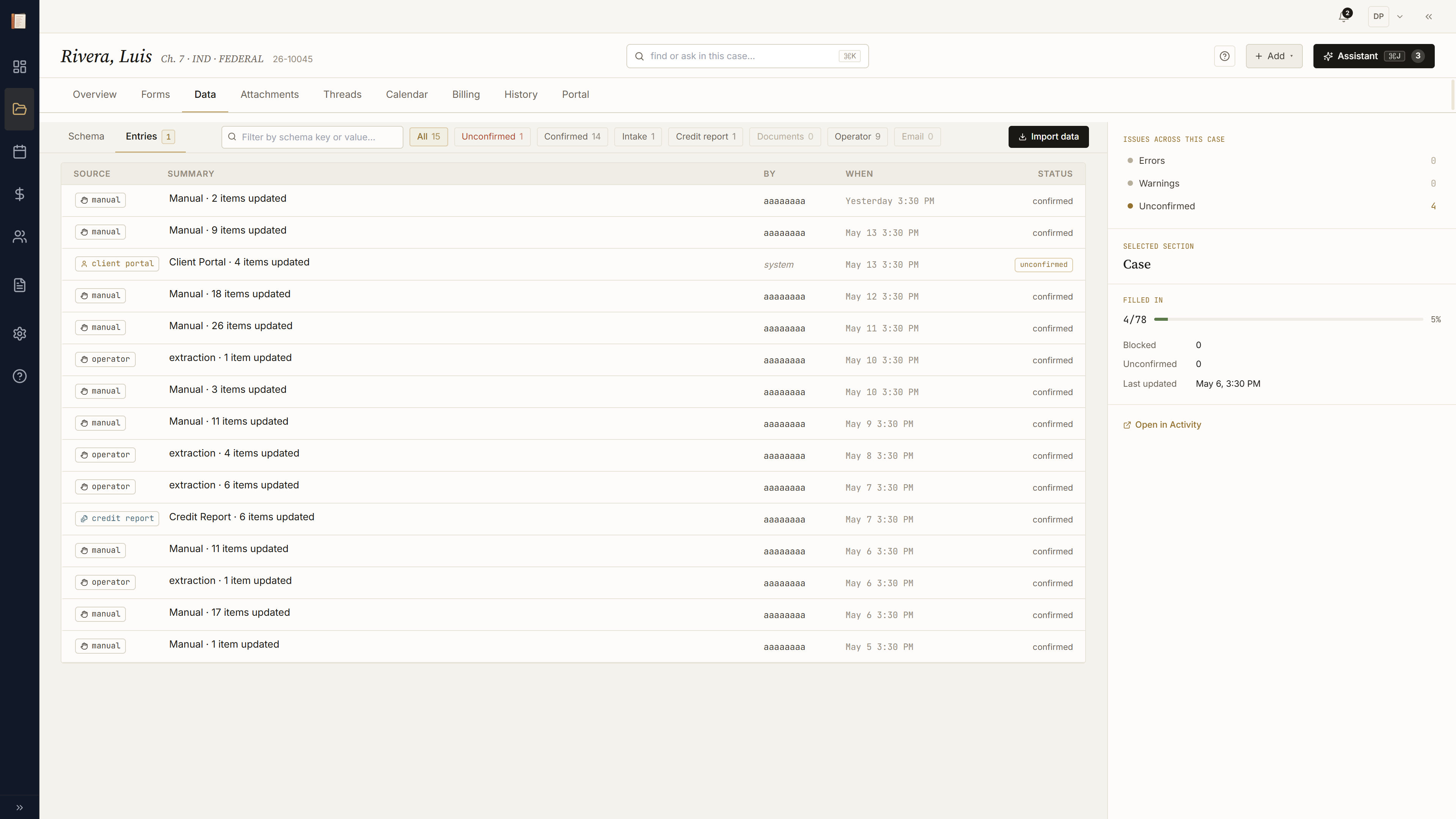Screen dimensions: 1456x819
Task: Click the unconfirmed status badge
Action: (1043, 265)
